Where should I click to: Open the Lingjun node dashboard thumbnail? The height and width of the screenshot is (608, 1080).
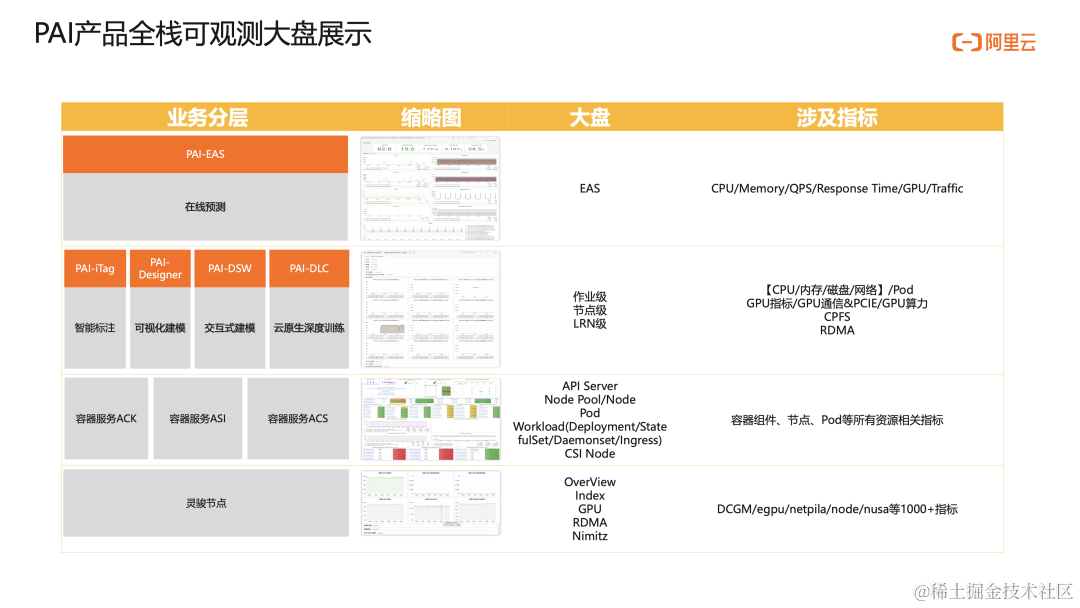(430, 503)
